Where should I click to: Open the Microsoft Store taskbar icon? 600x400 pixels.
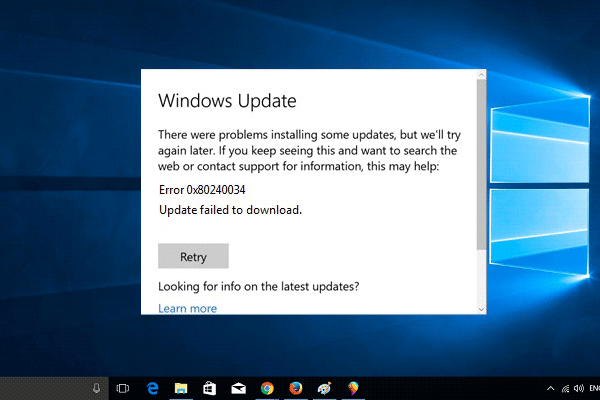(x=210, y=387)
